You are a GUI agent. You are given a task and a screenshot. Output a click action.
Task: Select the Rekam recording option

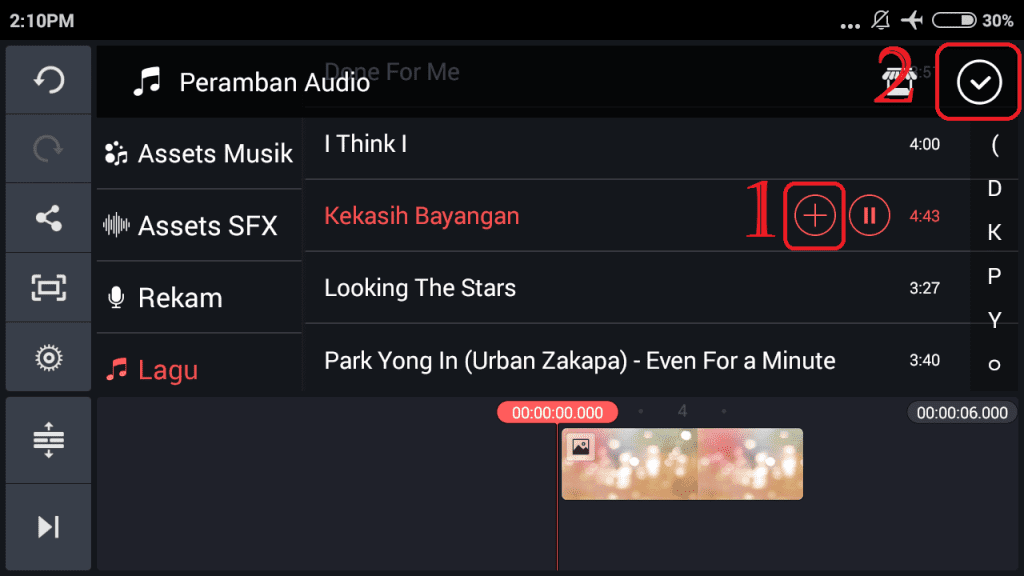coord(200,298)
